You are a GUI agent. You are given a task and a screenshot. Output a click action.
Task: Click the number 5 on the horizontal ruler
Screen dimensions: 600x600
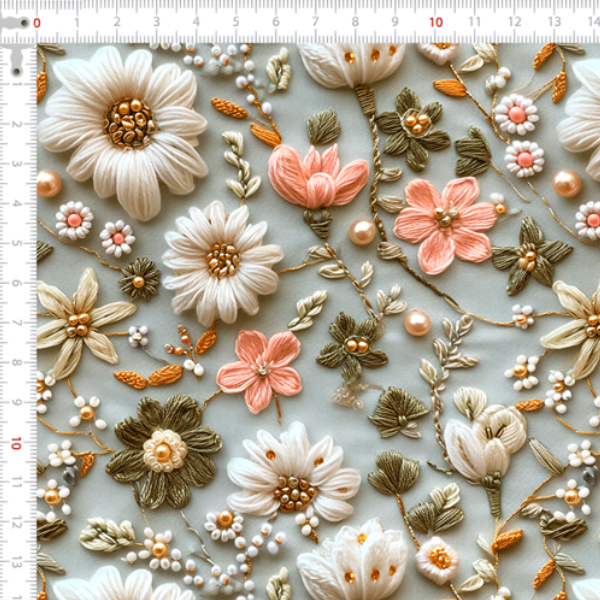tap(236, 22)
